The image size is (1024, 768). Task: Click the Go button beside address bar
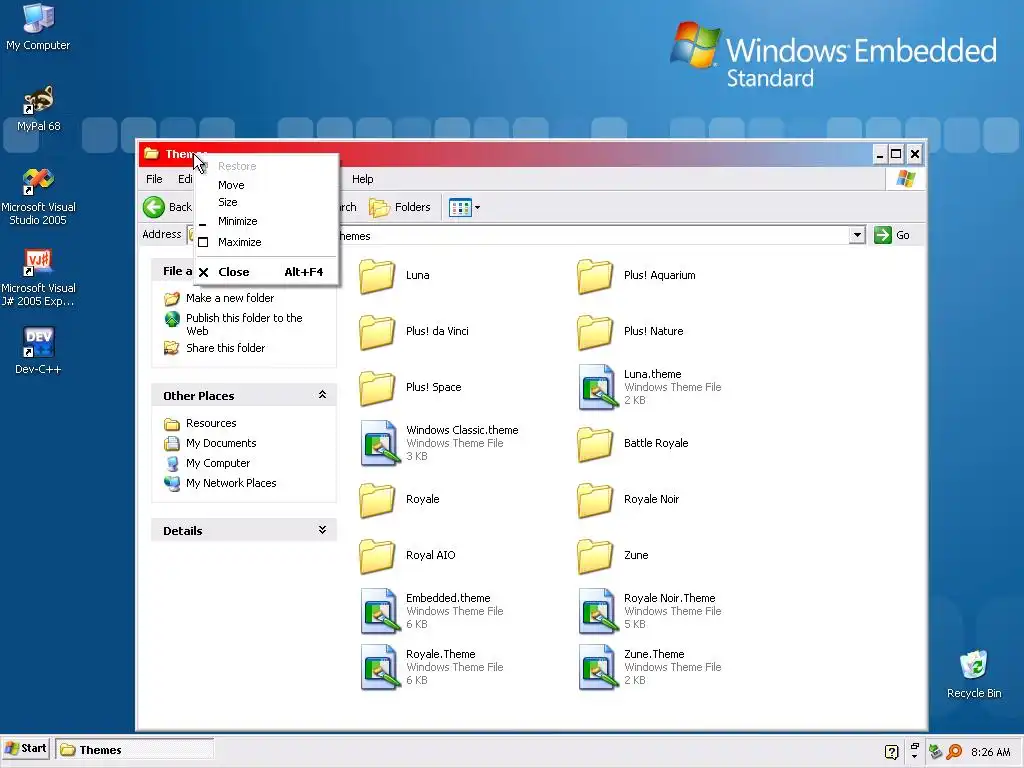coord(892,235)
